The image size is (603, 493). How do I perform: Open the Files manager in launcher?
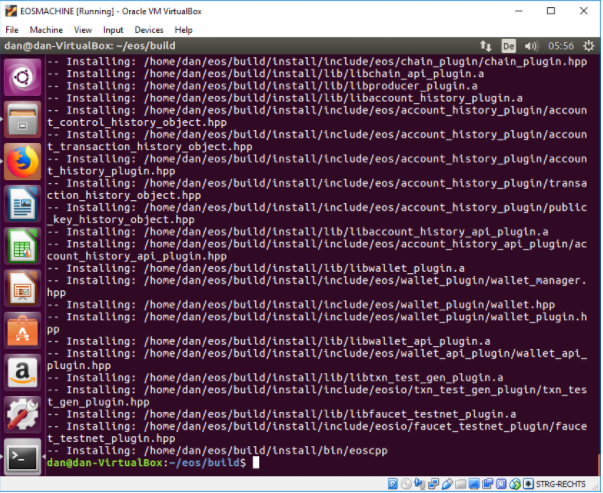(x=22, y=120)
